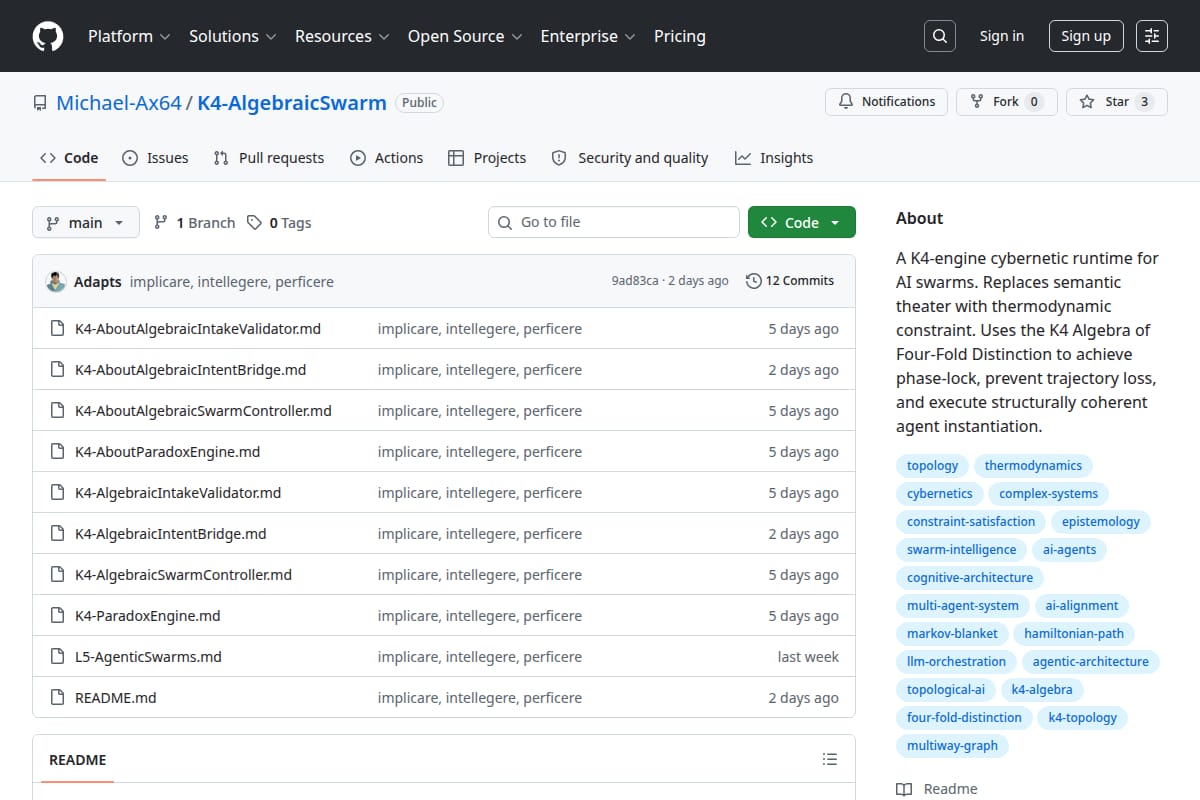1200x800 pixels.
Task: Open K4-AlgebraicSwarmController.md file
Action: (184, 575)
